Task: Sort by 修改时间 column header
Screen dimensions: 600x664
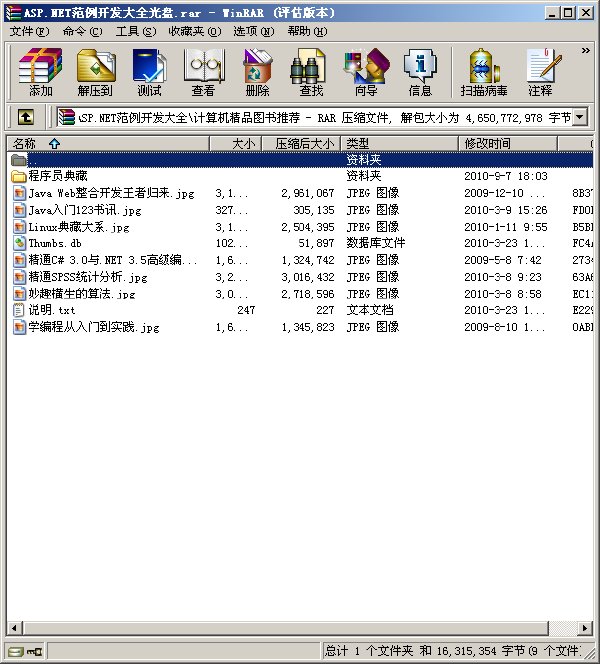Action: point(508,144)
